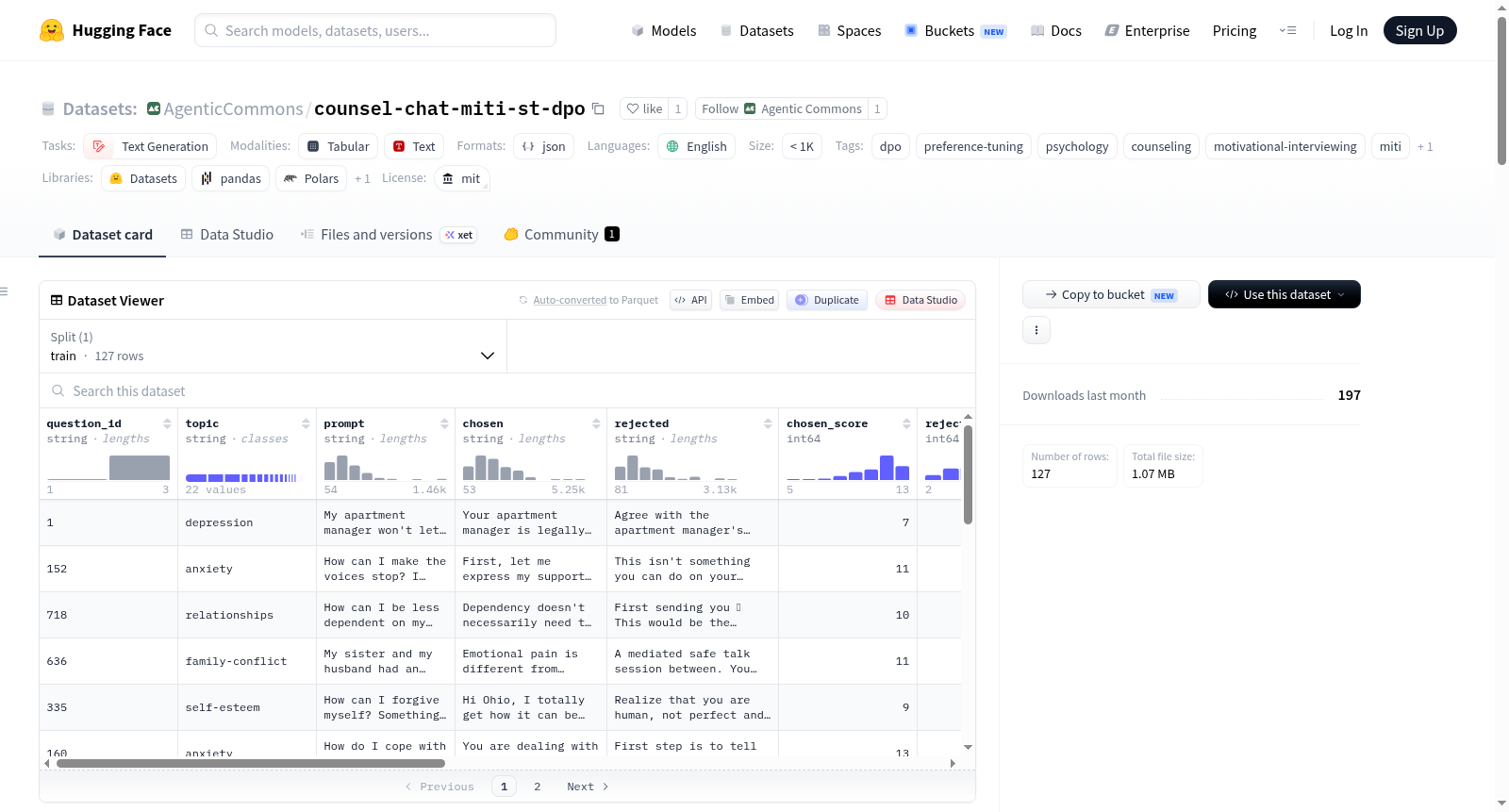
Task: Click the search magnifier in top bar
Action: [x=211, y=30]
